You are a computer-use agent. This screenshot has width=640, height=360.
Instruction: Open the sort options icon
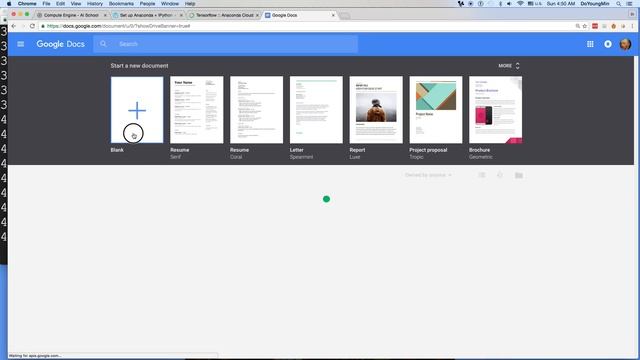tap(500, 175)
